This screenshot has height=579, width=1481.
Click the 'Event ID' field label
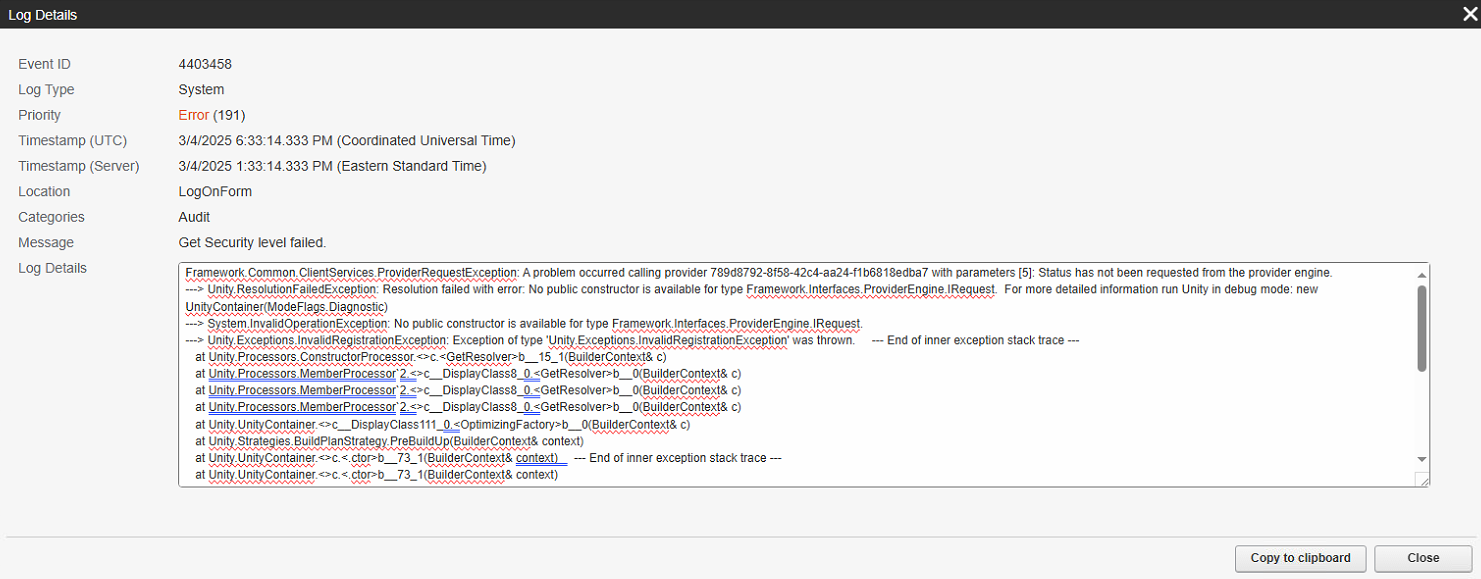click(x=44, y=64)
